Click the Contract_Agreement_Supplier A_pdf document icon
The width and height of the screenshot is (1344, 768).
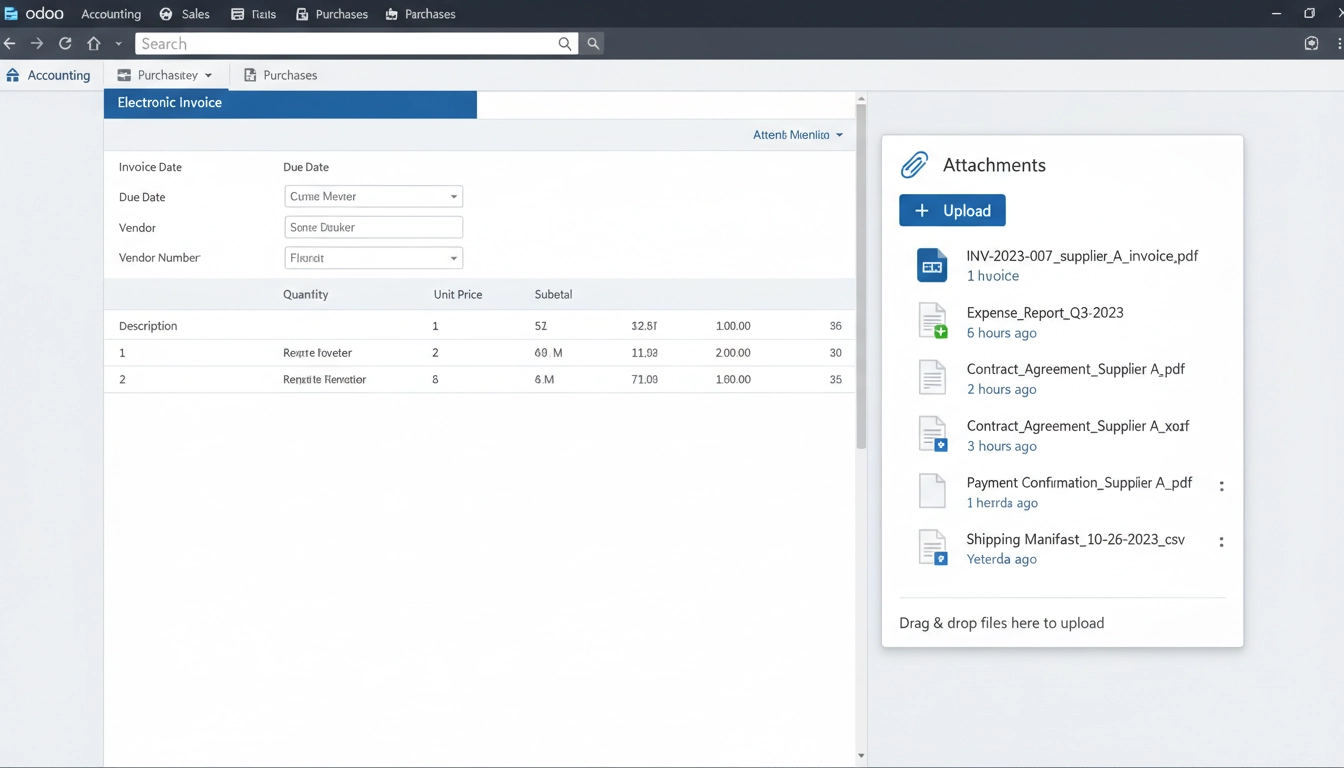[932, 378]
